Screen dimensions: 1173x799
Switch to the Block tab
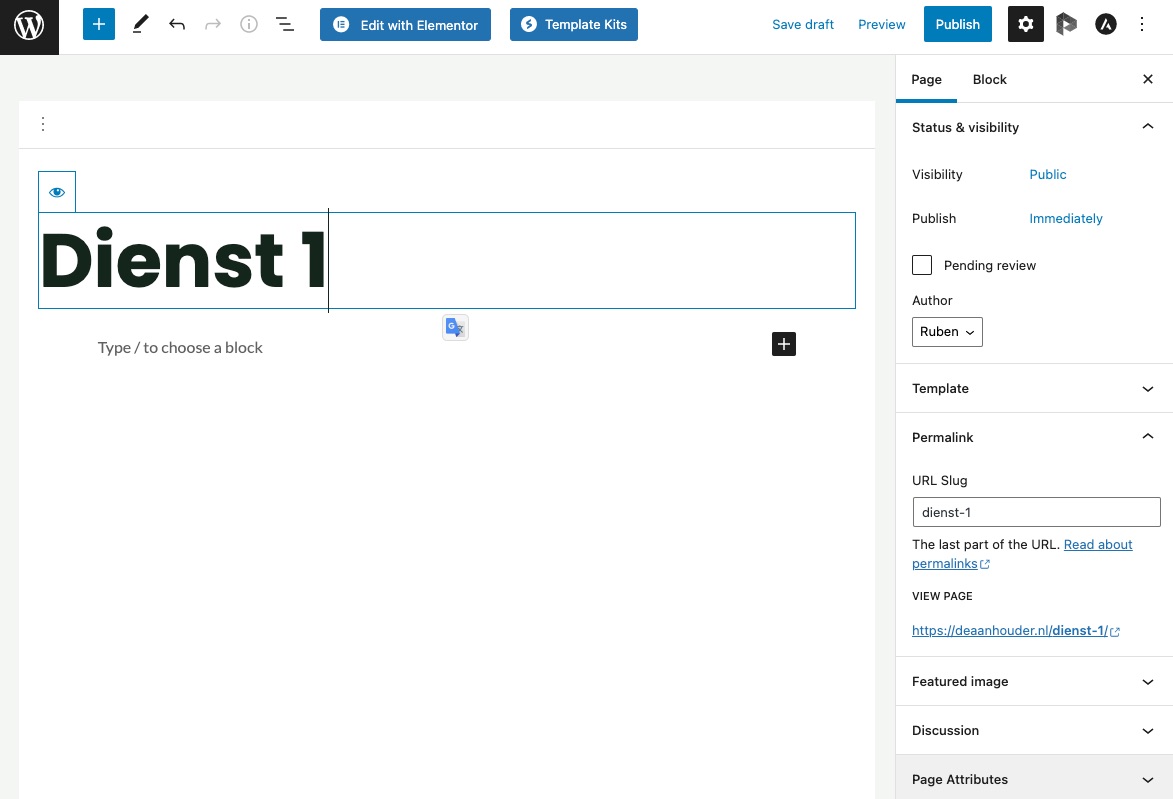(989, 79)
